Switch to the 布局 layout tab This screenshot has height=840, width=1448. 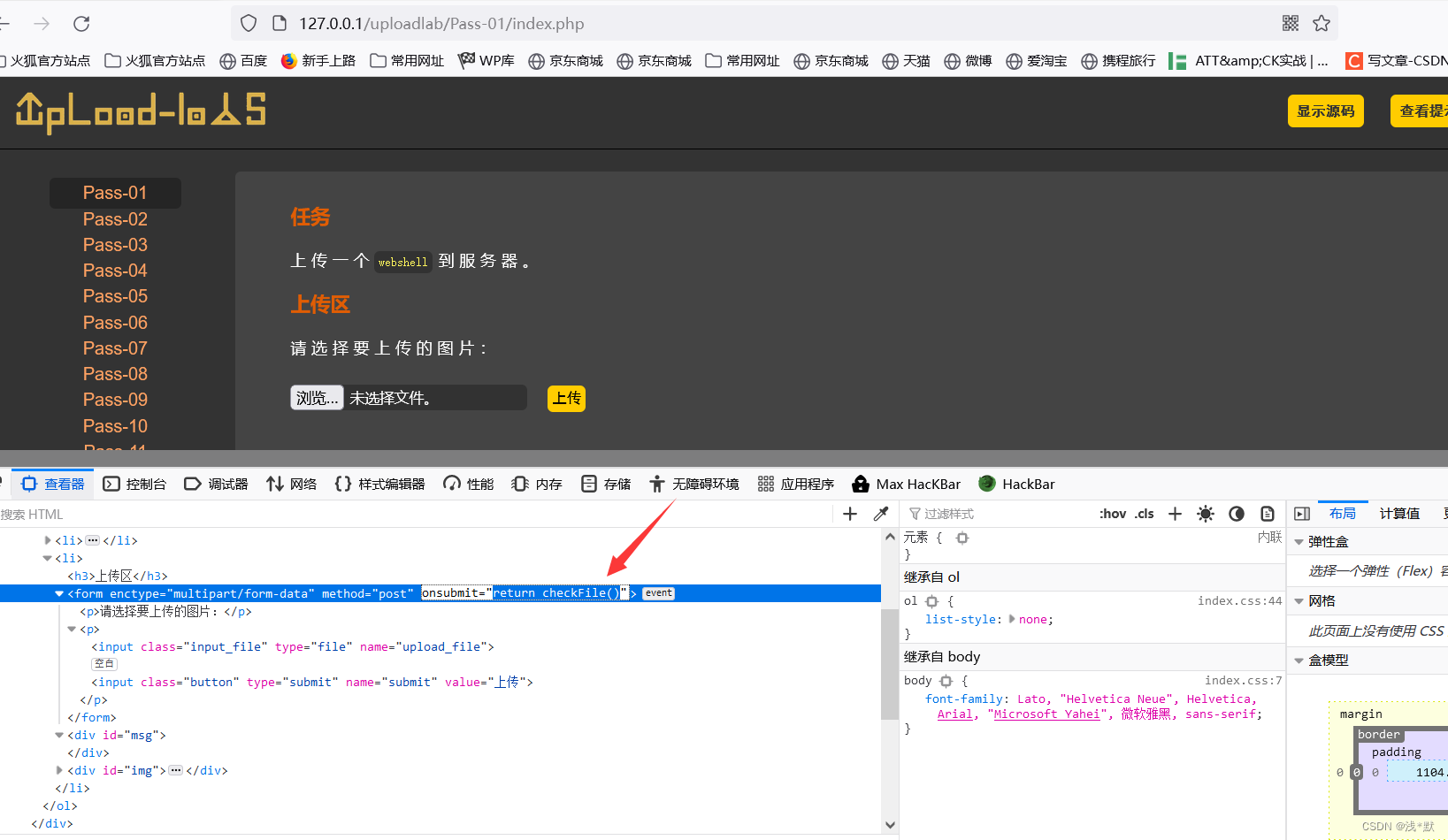(1343, 514)
